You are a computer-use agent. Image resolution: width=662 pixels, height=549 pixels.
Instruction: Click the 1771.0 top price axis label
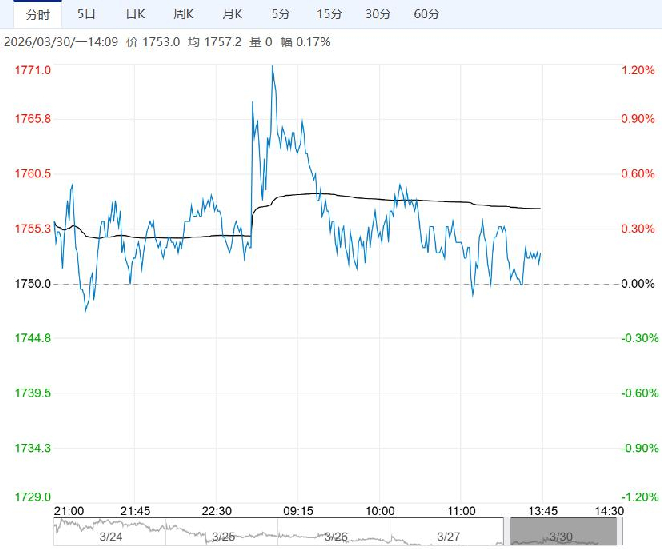(x=33, y=70)
